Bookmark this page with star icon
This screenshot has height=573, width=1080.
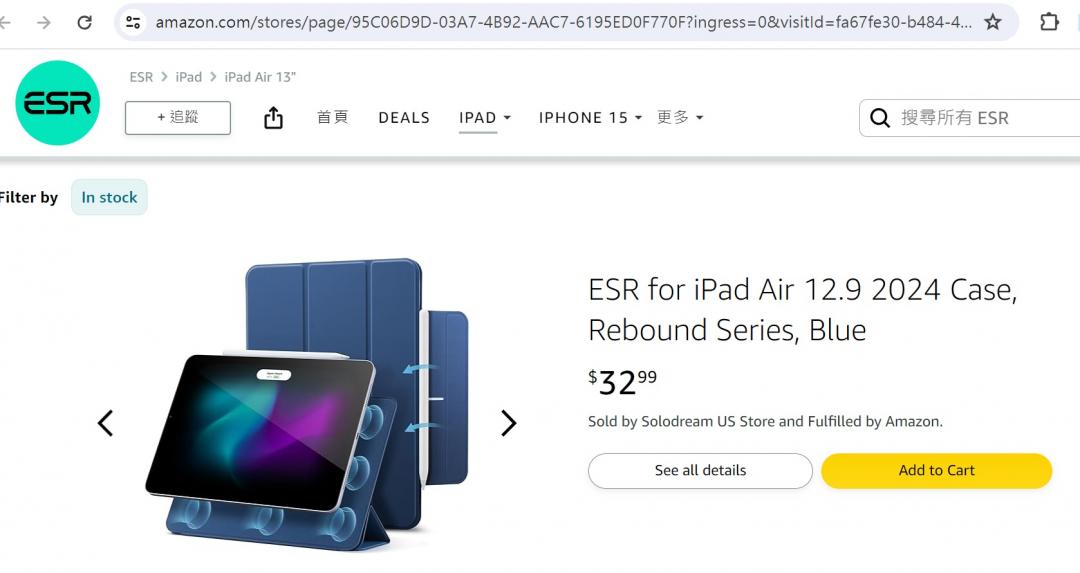point(992,22)
